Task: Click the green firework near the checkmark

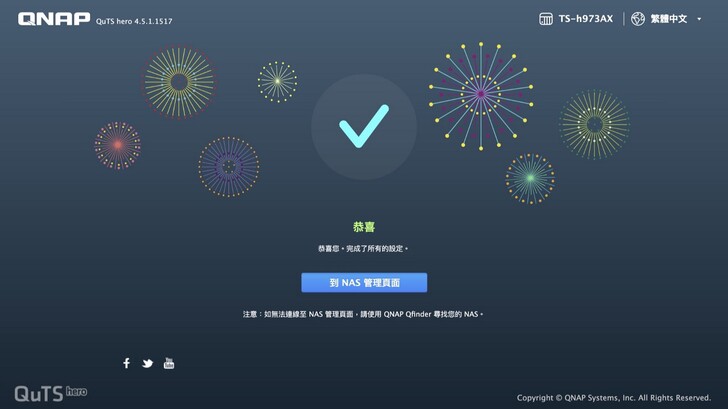Action: tap(530, 179)
